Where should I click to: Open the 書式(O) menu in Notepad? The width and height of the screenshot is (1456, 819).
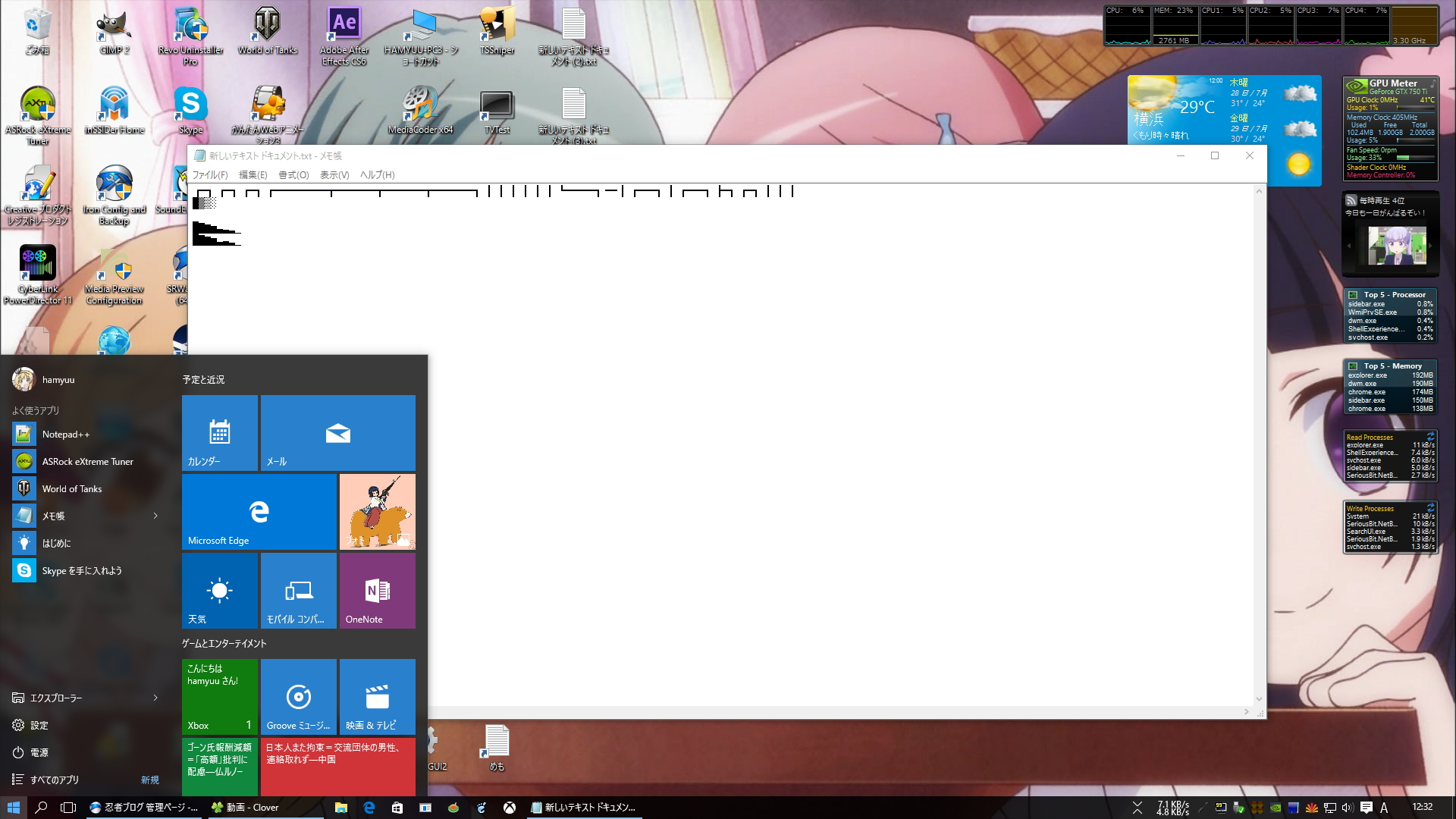[293, 175]
